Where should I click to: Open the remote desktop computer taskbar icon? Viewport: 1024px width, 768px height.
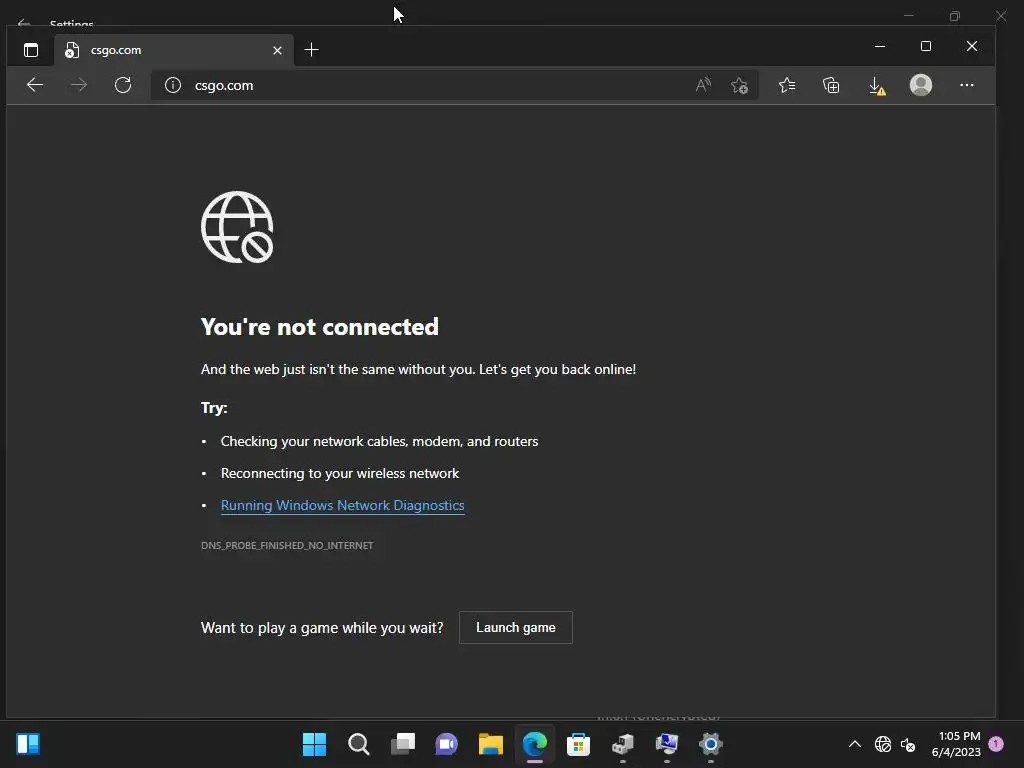[x=667, y=744]
